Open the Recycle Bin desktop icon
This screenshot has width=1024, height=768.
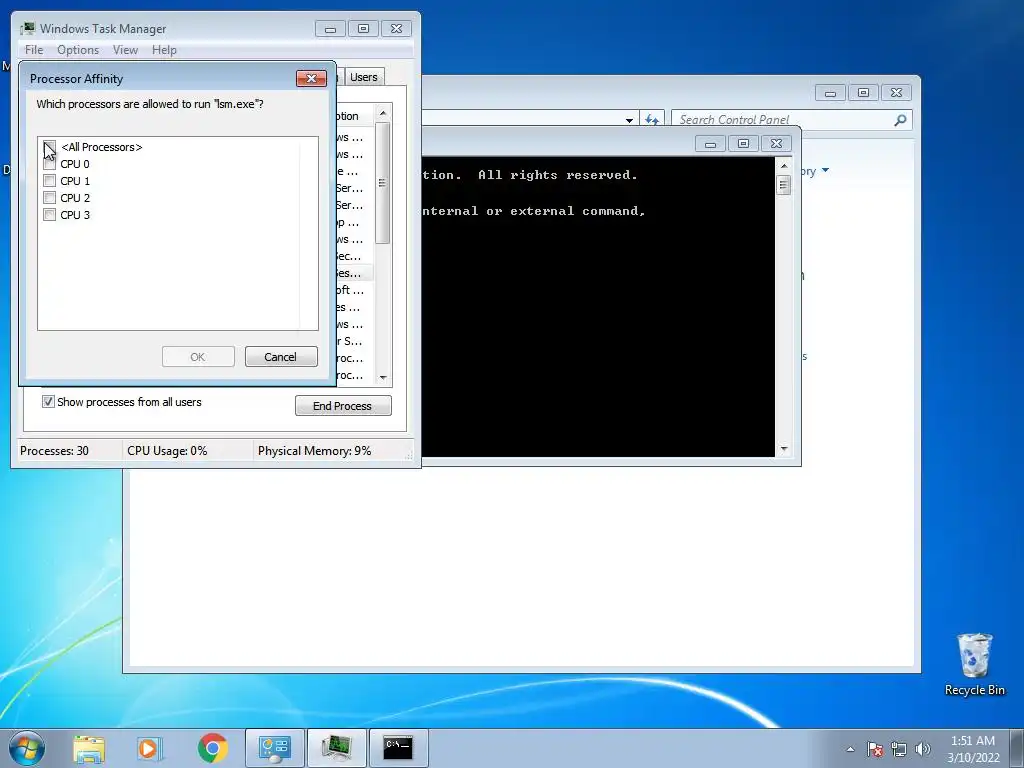coord(974,664)
